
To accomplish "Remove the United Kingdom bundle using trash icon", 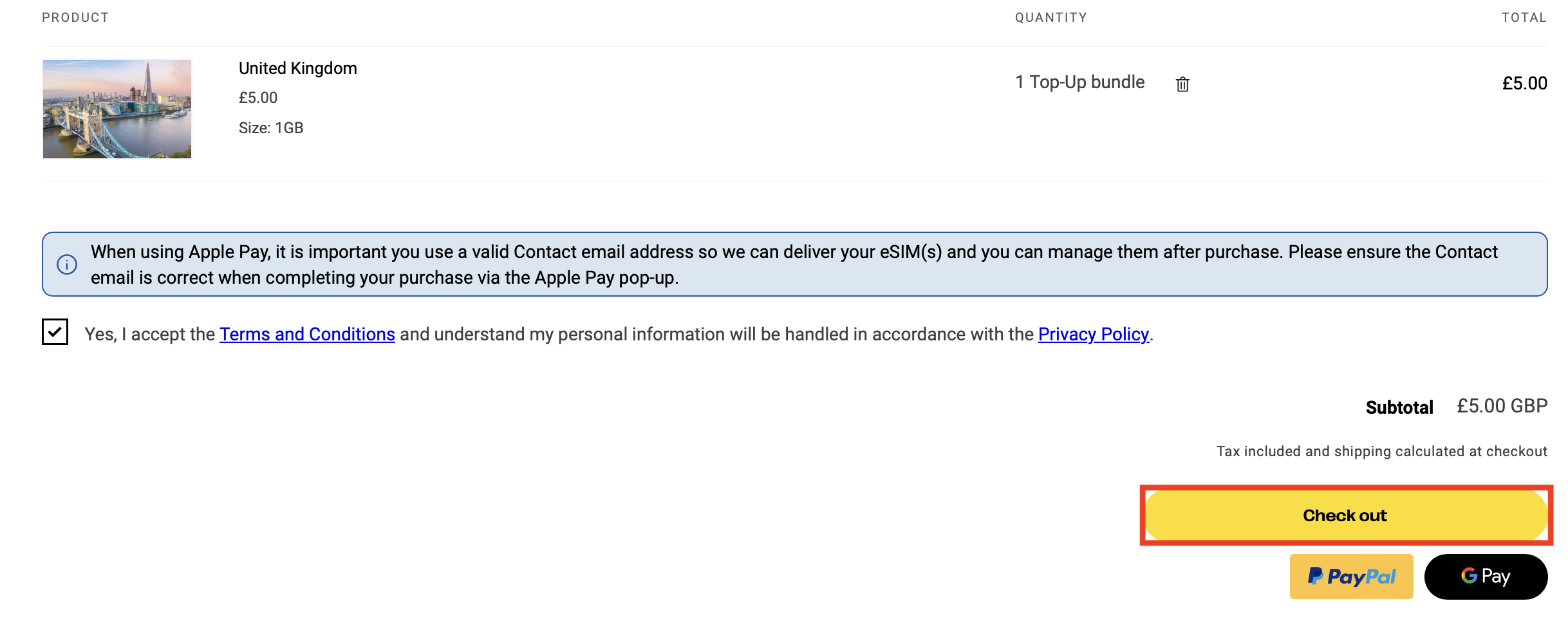I will 1182,84.
